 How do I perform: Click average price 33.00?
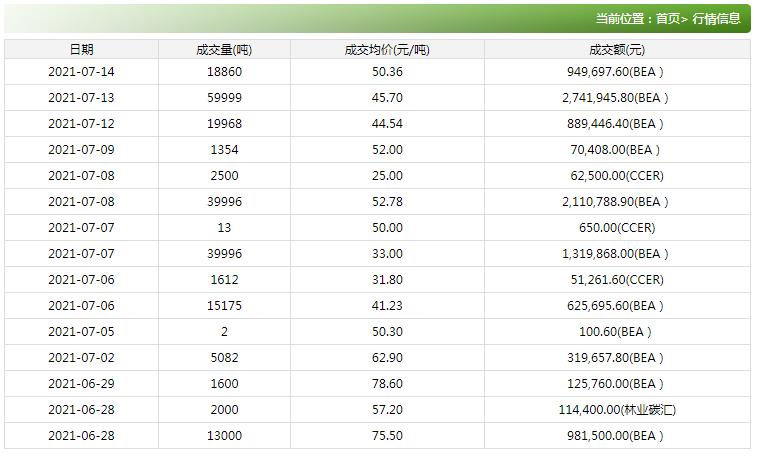(x=387, y=254)
